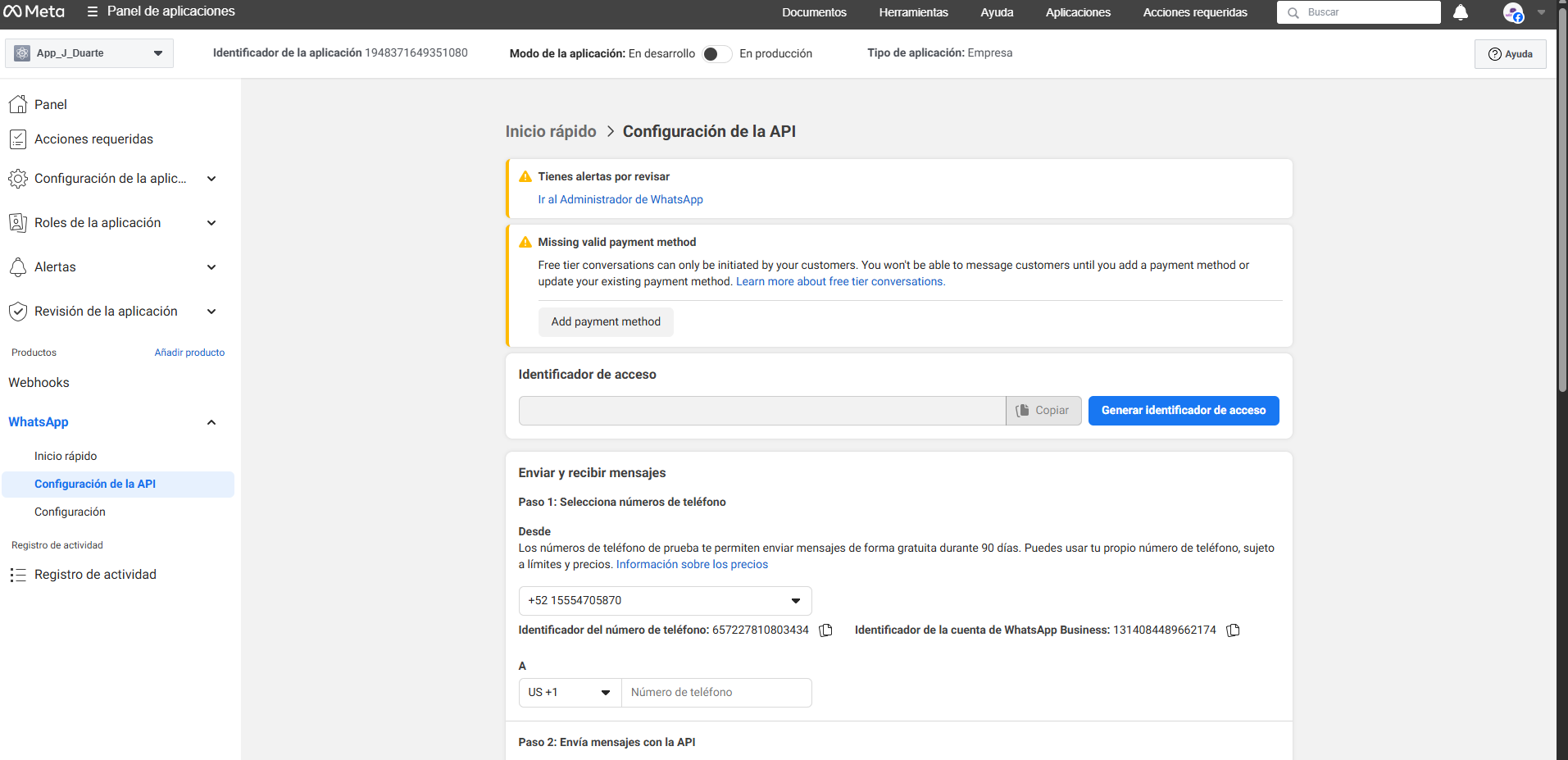Open Herramientas in the top menu
The height and width of the screenshot is (760, 1568).
tap(913, 12)
